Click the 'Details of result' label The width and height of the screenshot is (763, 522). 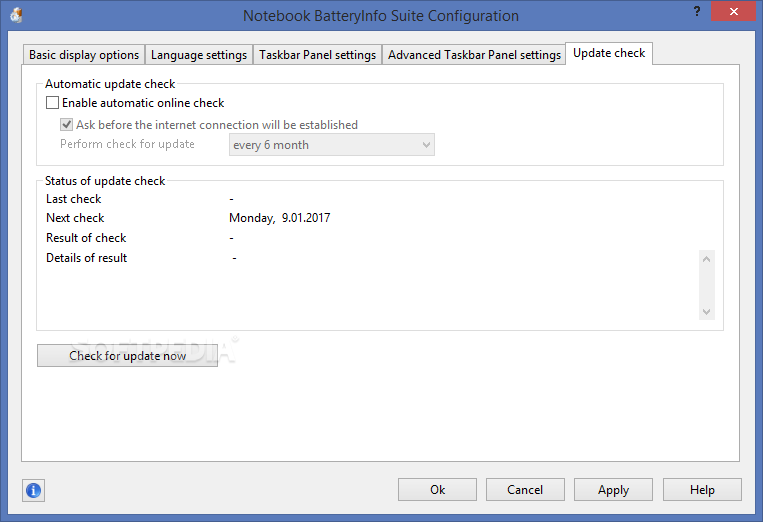click(87, 258)
